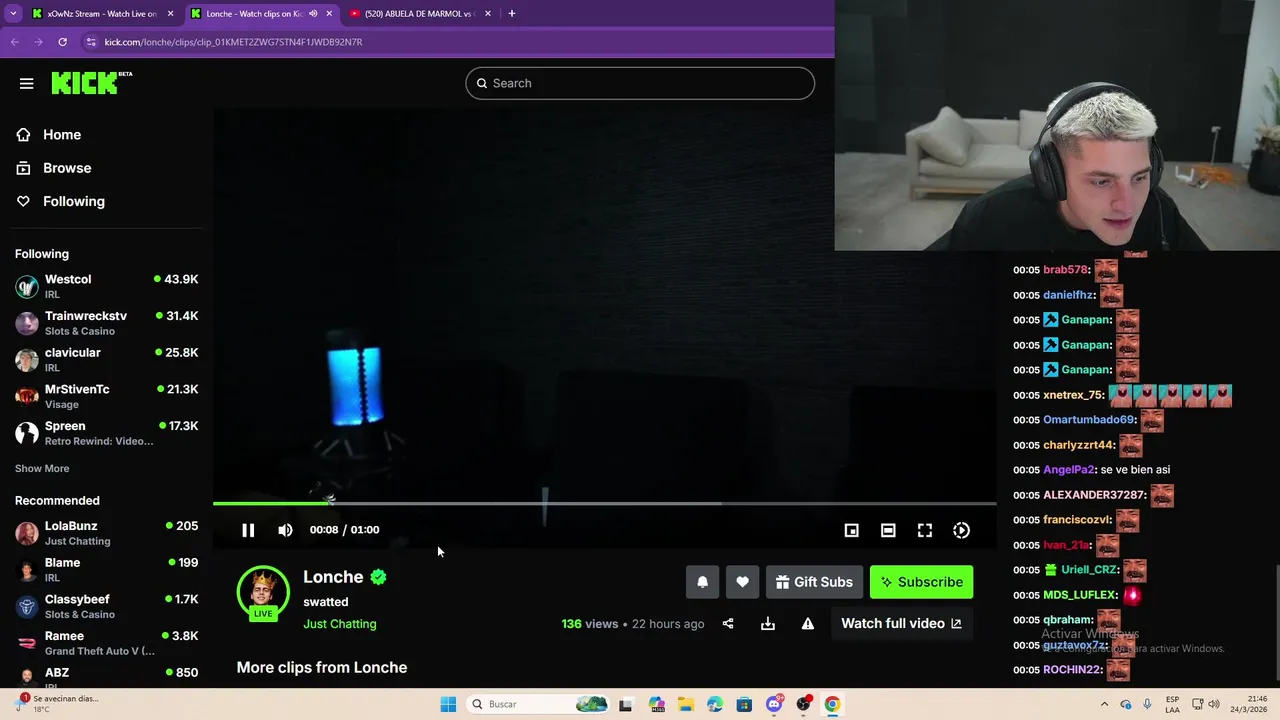Open Browse in sidebar

coord(67,168)
